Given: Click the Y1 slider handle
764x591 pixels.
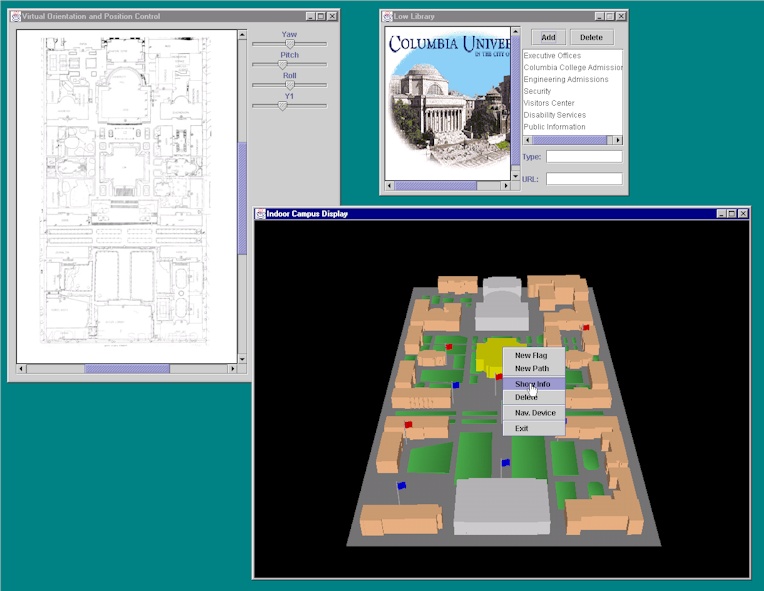Looking at the screenshot, I should click(282, 105).
